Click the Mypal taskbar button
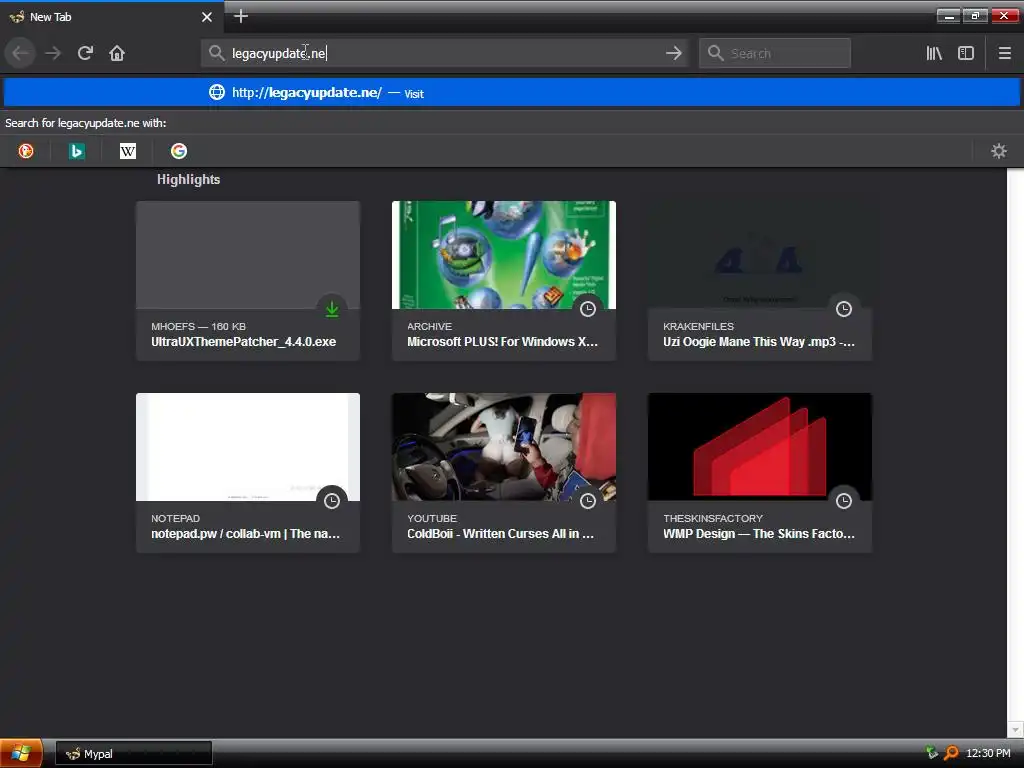1024x768 pixels. click(x=134, y=754)
